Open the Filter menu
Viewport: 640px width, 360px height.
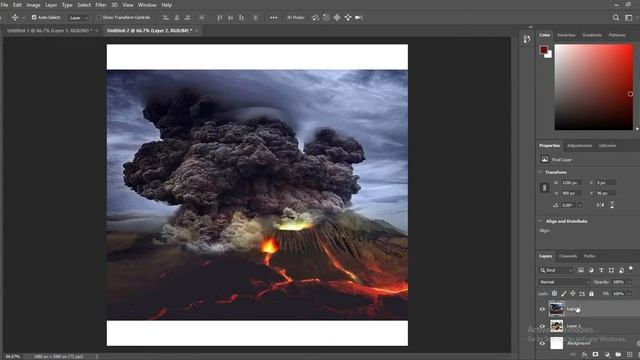(100, 5)
